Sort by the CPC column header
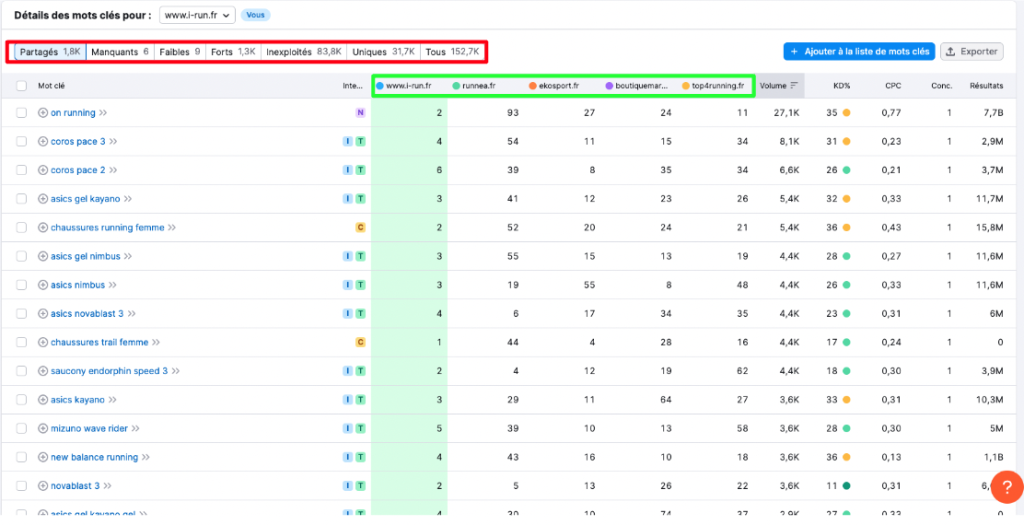Screen dimensions: 1024x525 [893, 86]
